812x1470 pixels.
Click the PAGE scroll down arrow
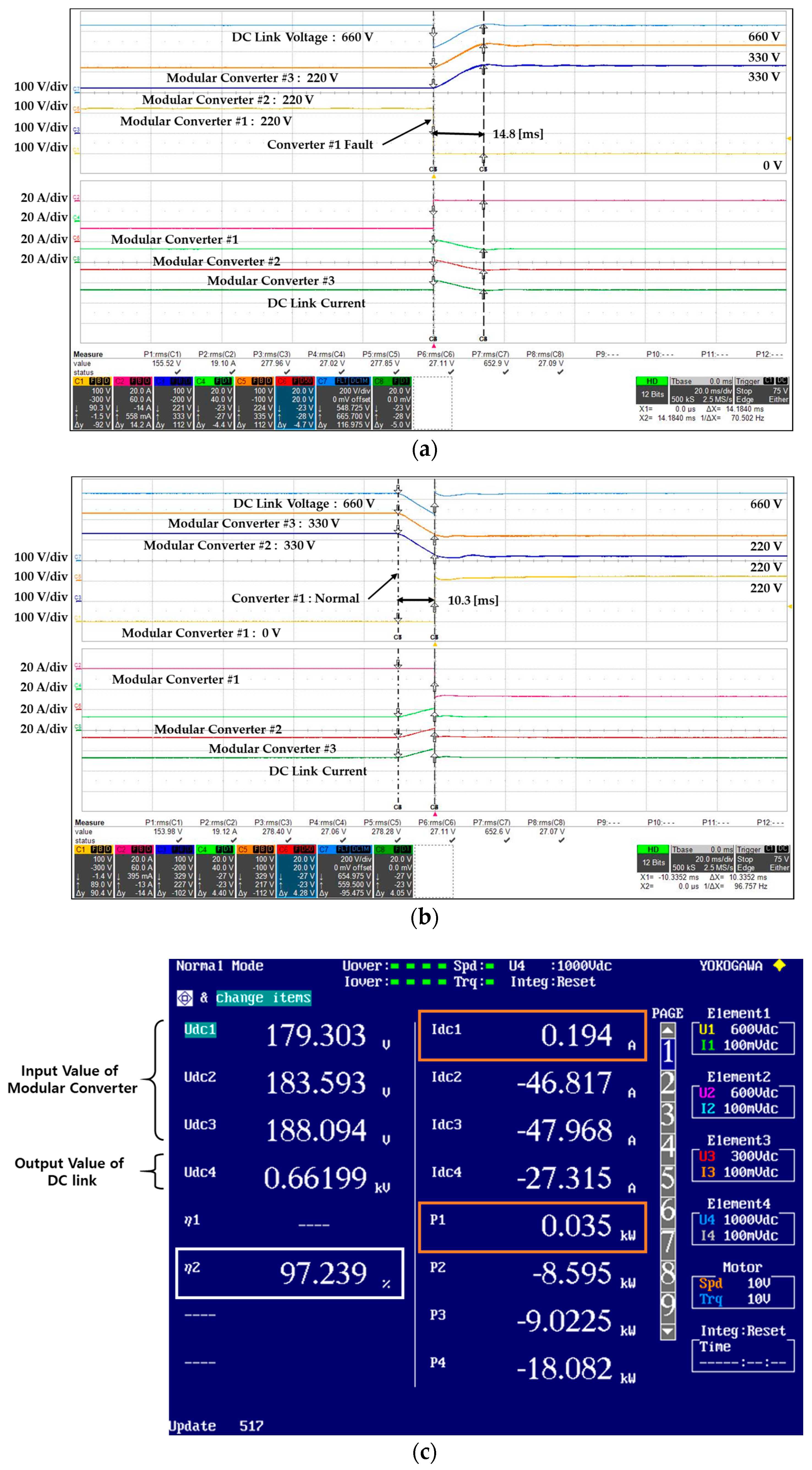668,1332
